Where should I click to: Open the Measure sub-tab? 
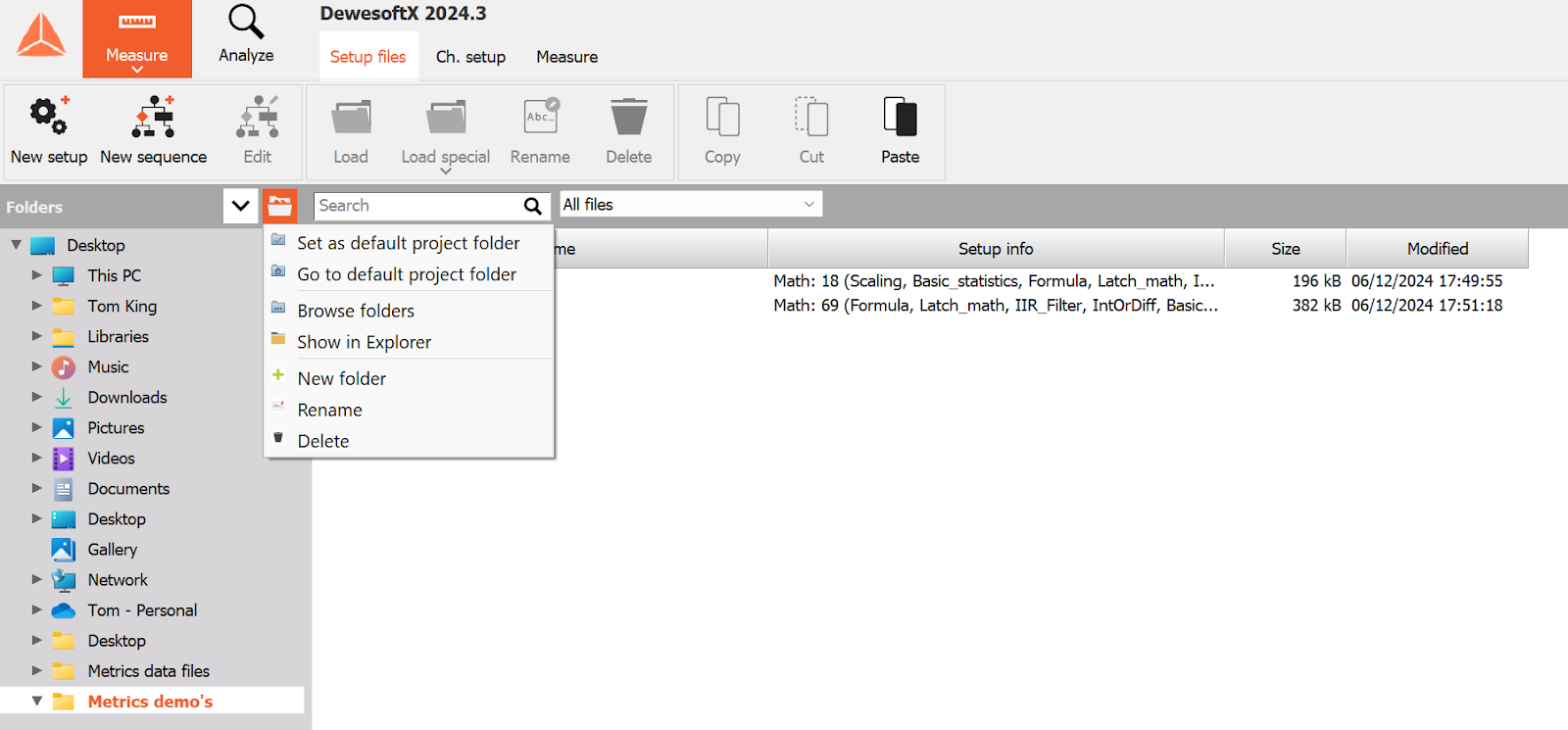pos(566,57)
